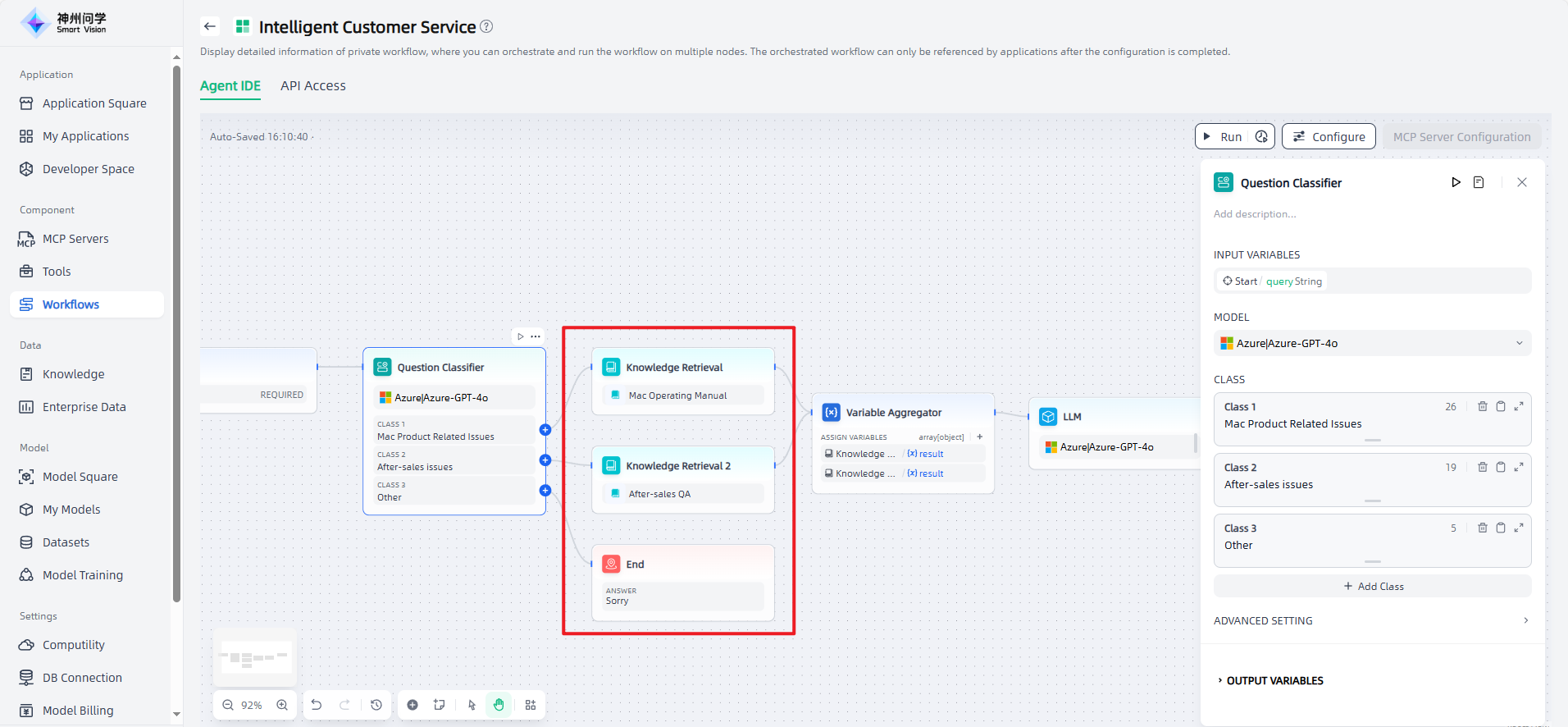The image size is (1568, 727).
Task: Open Knowledge in the sidebar
Action: click(73, 374)
